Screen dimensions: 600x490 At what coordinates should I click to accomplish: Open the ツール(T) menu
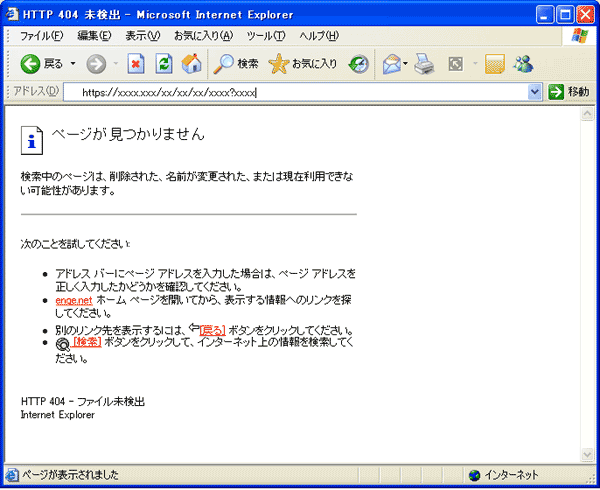[x=266, y=36]
